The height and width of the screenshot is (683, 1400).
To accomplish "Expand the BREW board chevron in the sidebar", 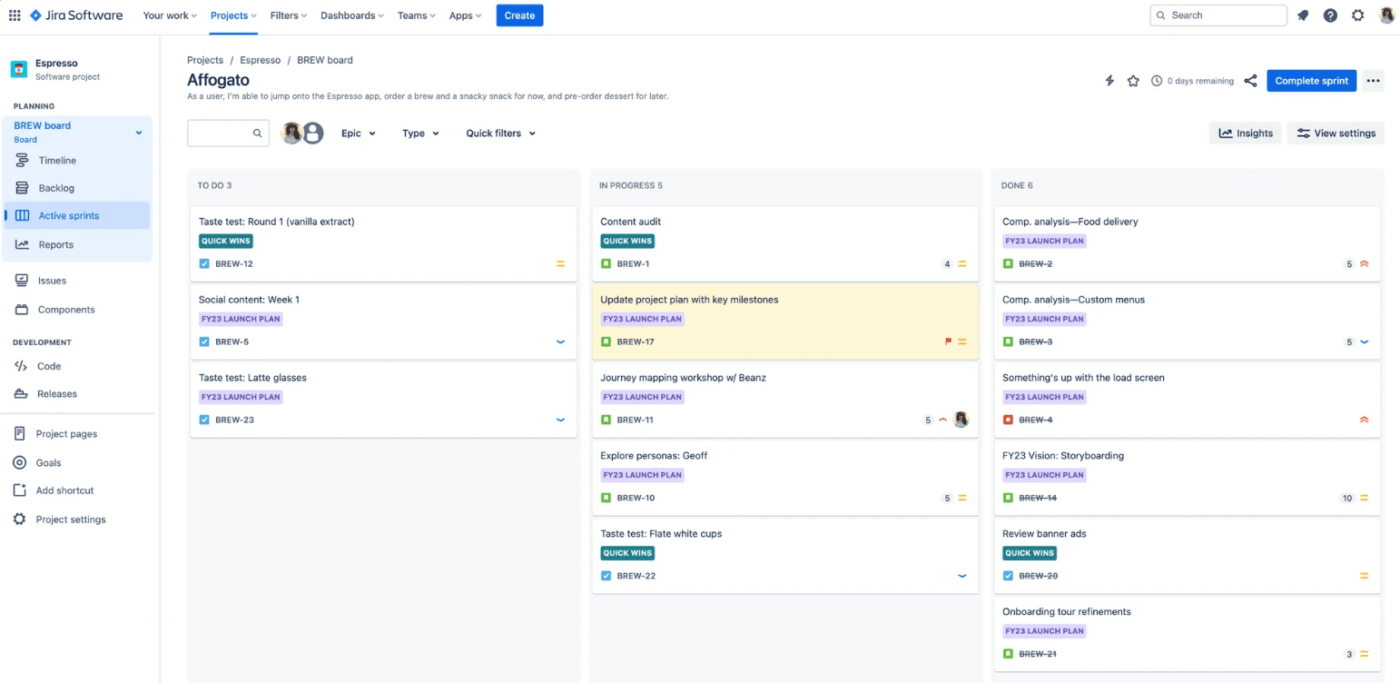I will coord(139,132).
